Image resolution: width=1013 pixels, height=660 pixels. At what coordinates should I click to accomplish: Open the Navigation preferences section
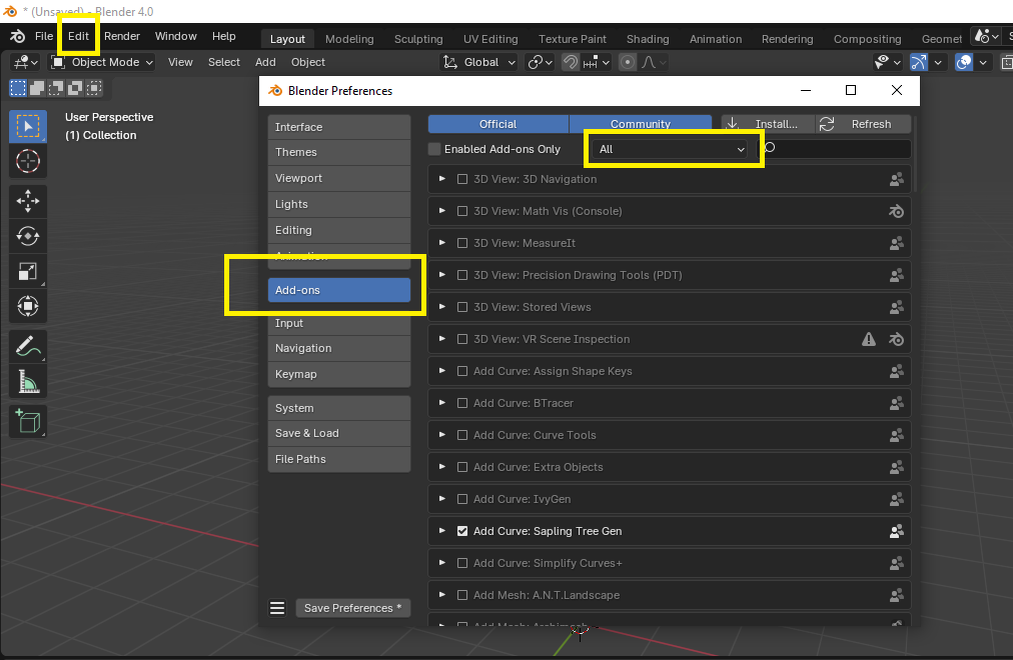click(339, 348)
